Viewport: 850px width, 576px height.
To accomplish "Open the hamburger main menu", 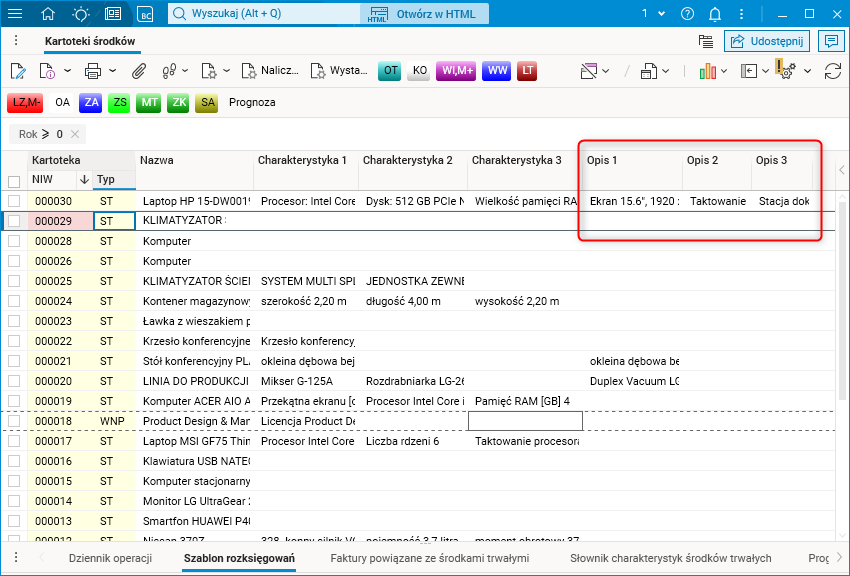I will pyautogui.click(x=15, y=14).
